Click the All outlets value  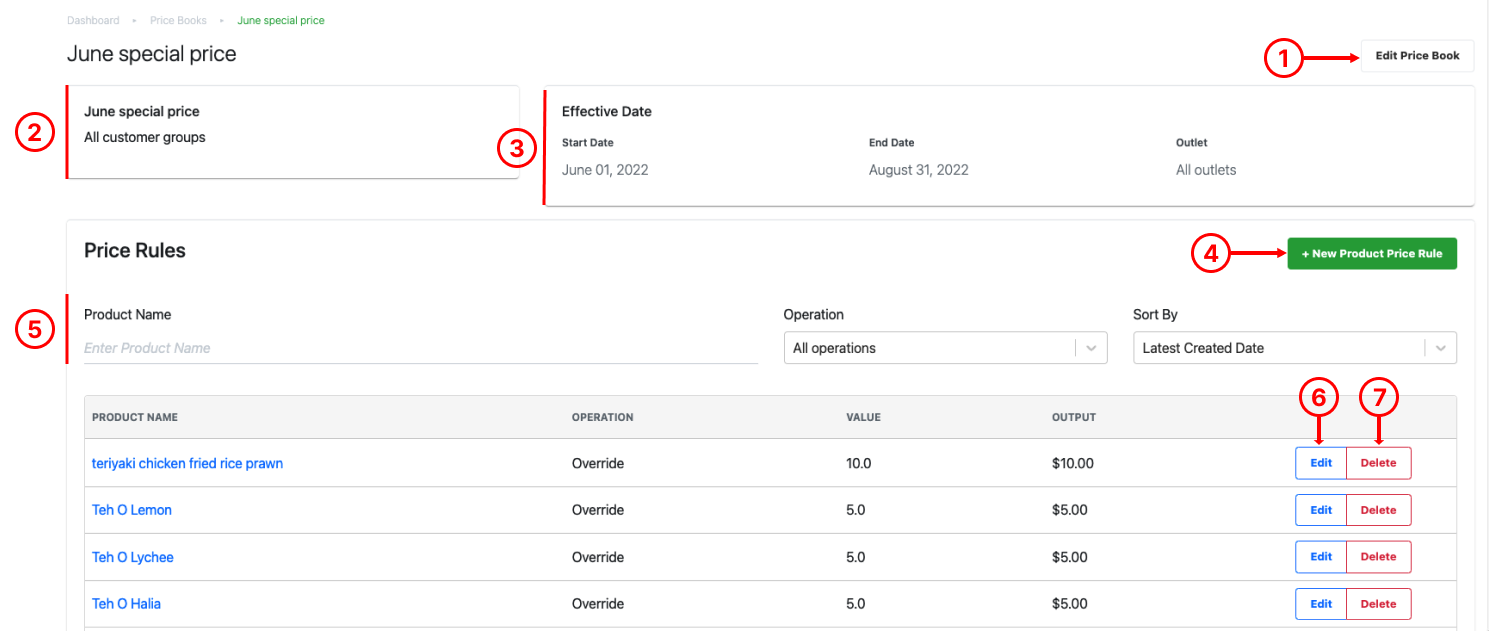pos(1206,170)
